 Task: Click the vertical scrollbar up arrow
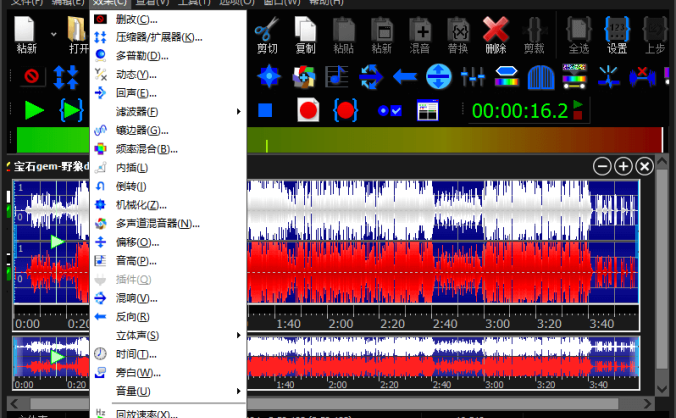pyautogui.click(x=662, y=162)
